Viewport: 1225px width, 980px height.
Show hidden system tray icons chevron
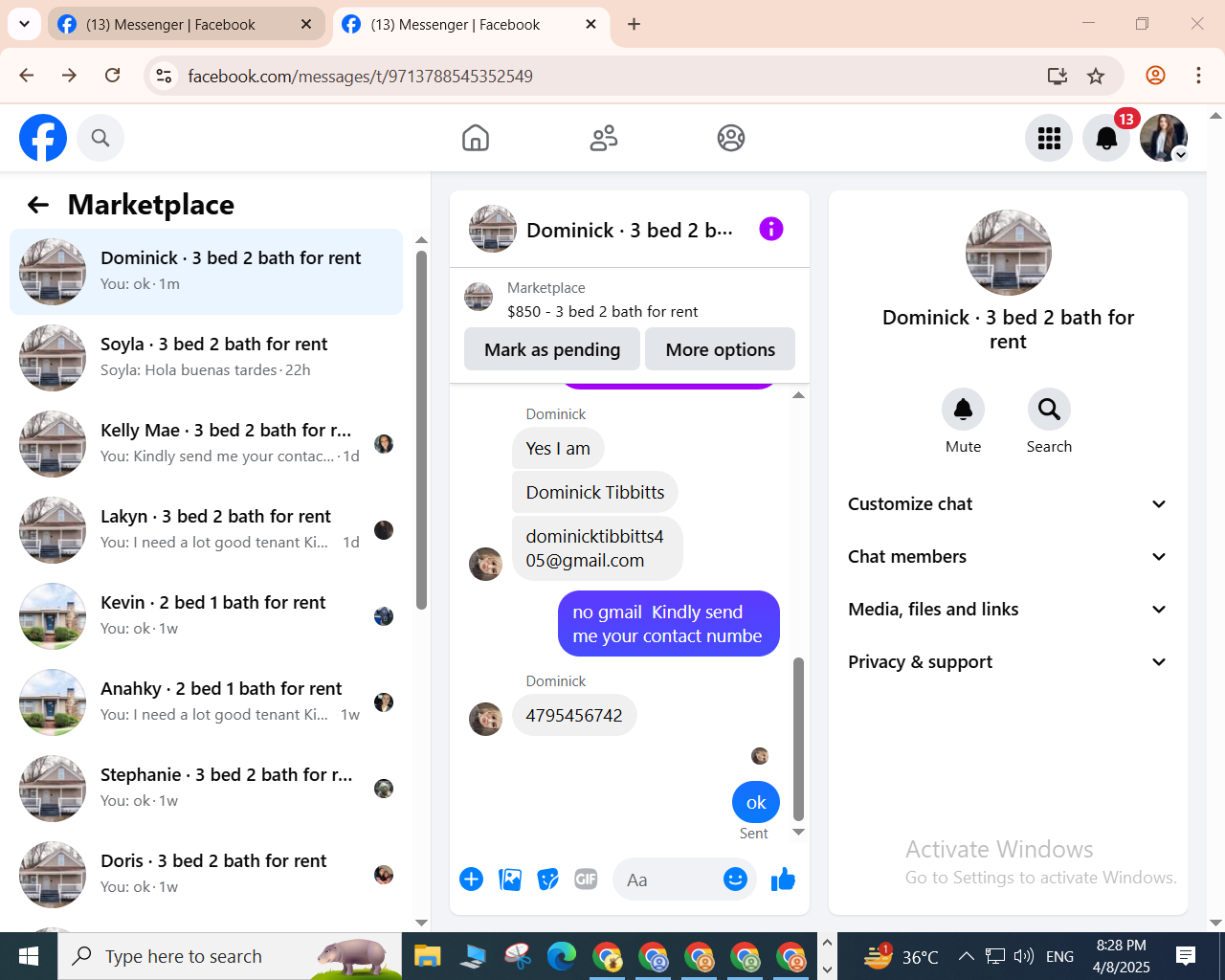966,956
